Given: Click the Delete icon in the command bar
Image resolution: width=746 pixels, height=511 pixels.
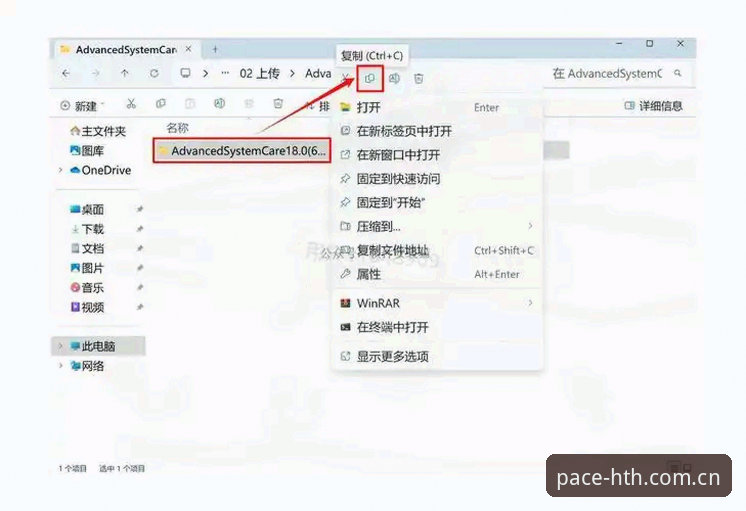Looking at the screenshot, I should [x=278, y=104].
